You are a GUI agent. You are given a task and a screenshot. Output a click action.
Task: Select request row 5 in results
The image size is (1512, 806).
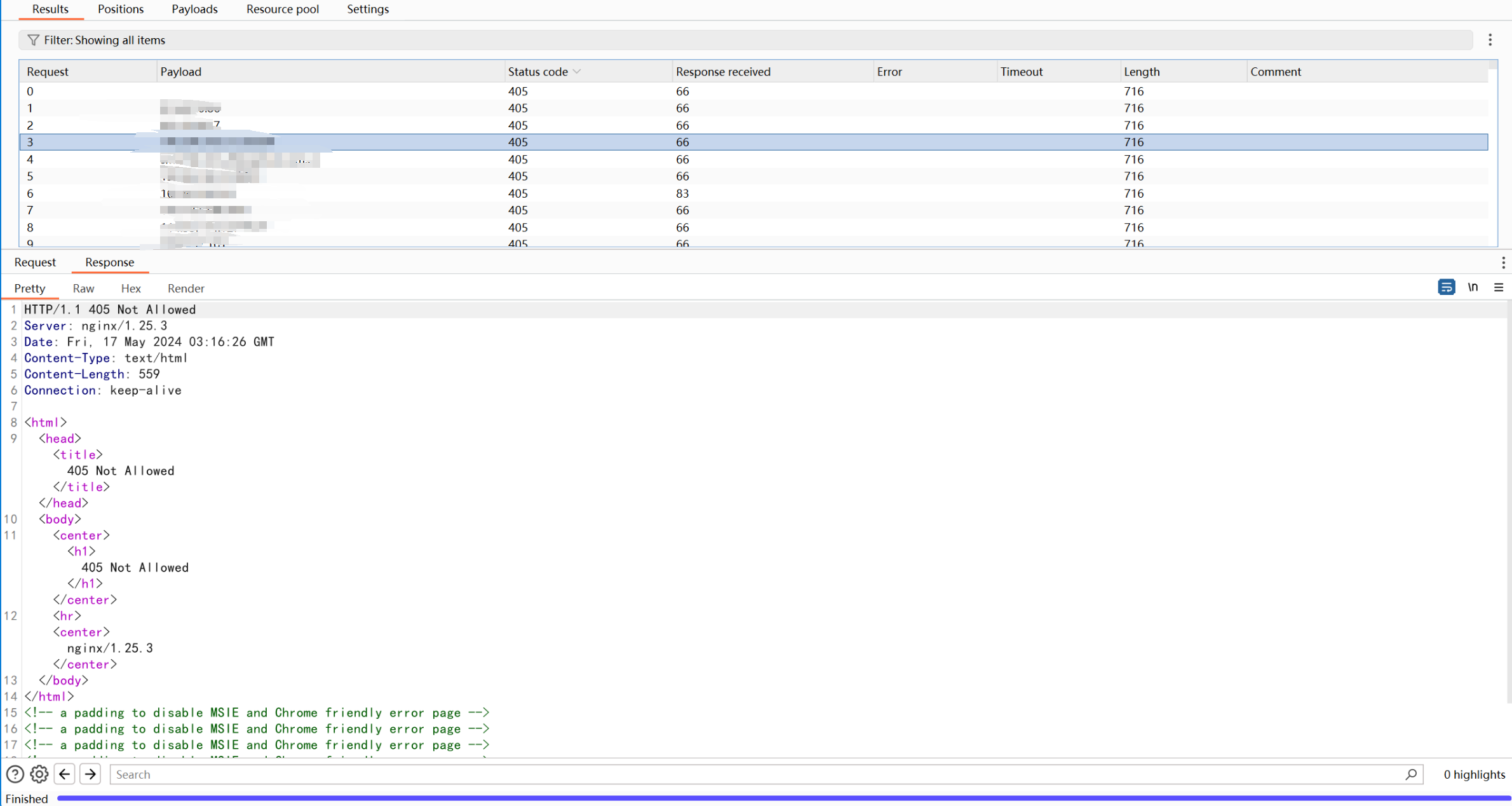pos(754,176)
